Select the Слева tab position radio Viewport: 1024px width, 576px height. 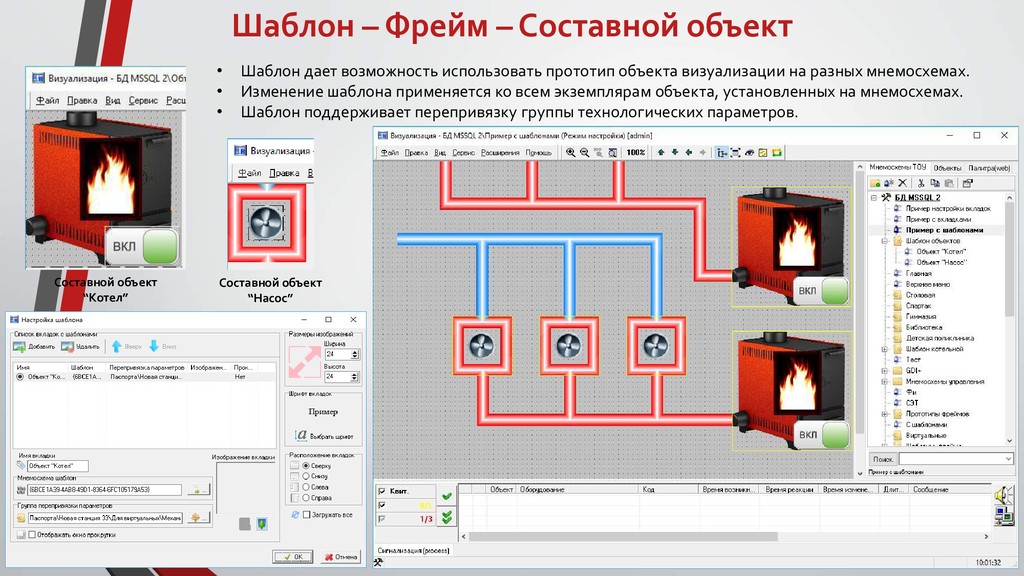click(x=306, y=487)
